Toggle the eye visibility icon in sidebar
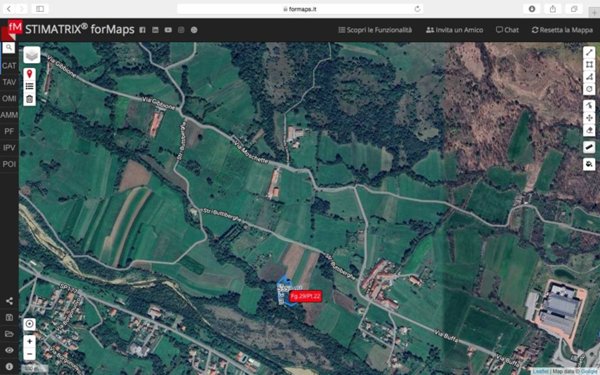The height and width of the screenshot is (375, 600). tap(9, 350)
